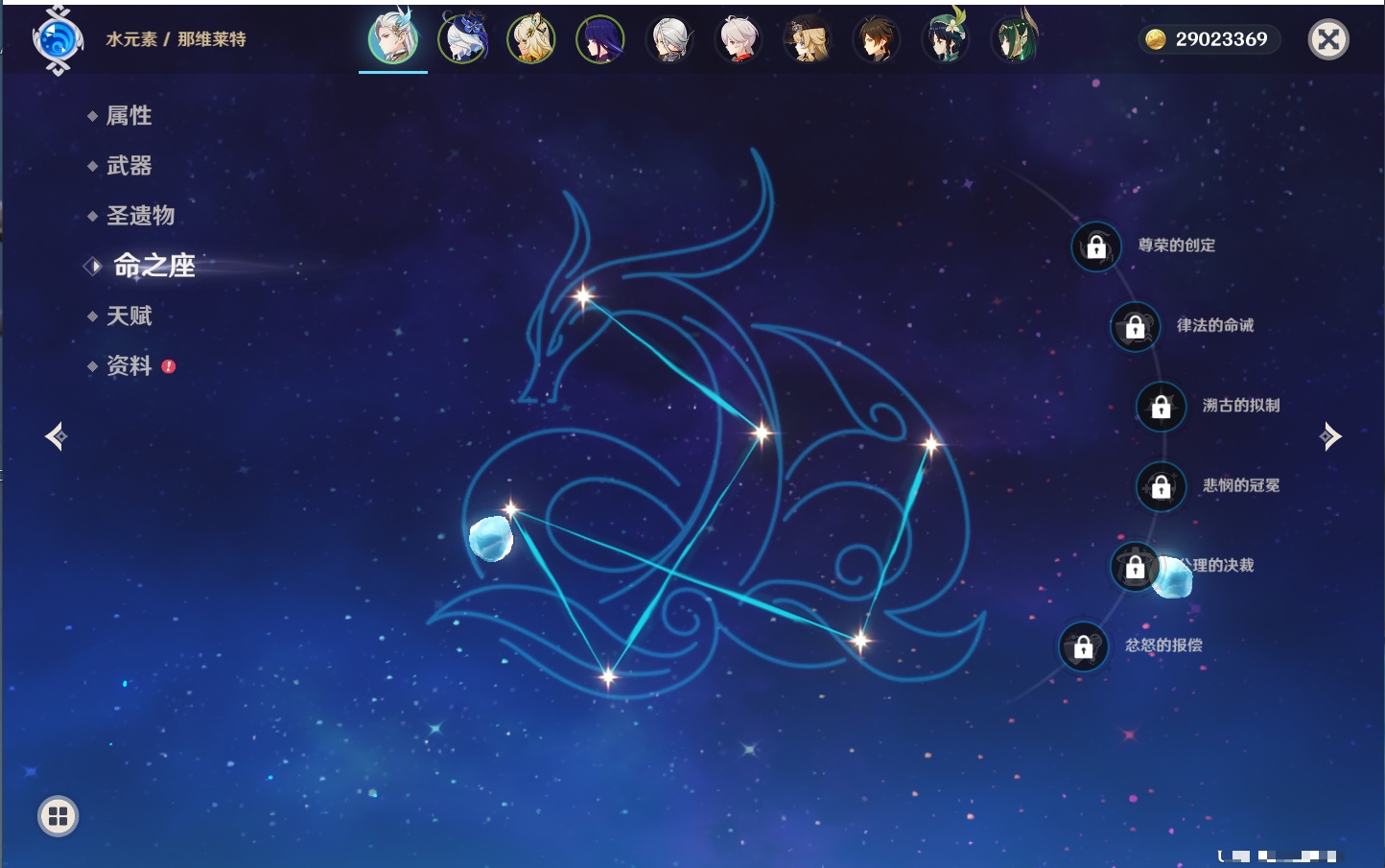Go to previous character with left arrow
This screenshot has width=1385, height=868.
[x=56, y=436]
